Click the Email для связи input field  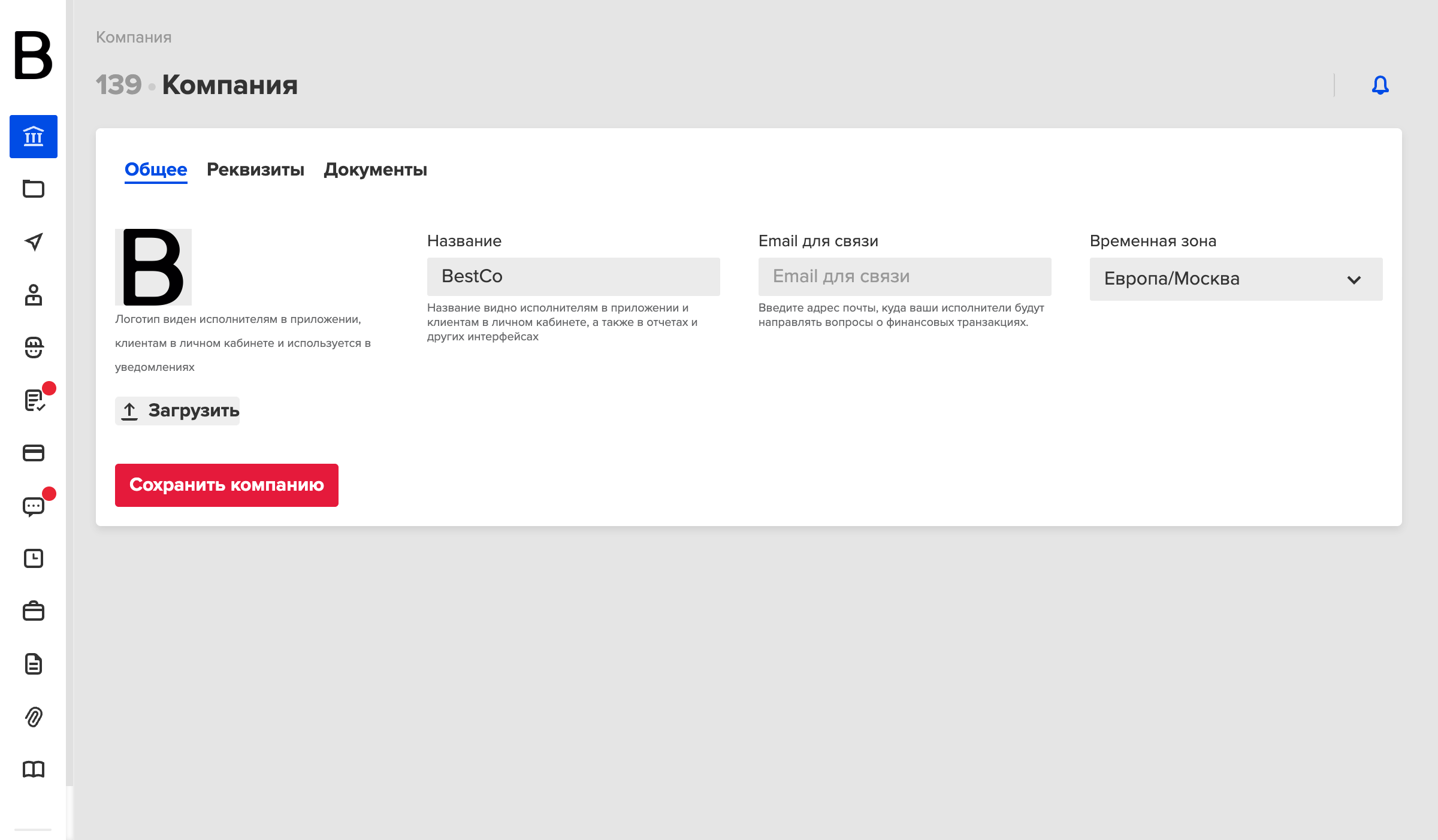tap(905, 277)
